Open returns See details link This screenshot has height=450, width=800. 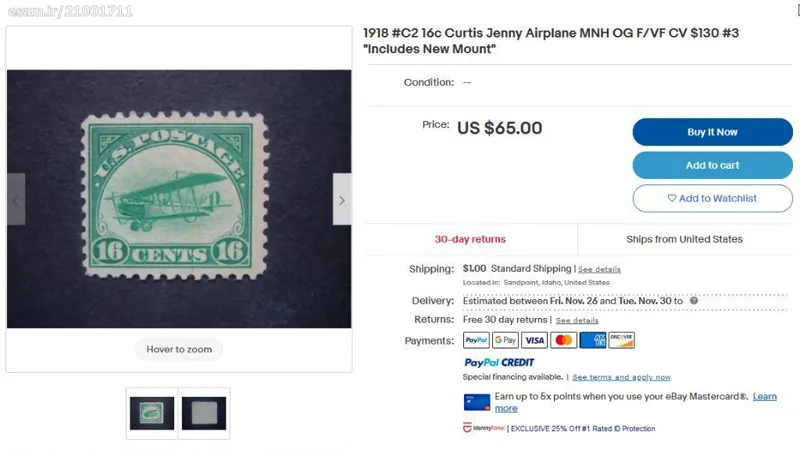click(577, 320)
